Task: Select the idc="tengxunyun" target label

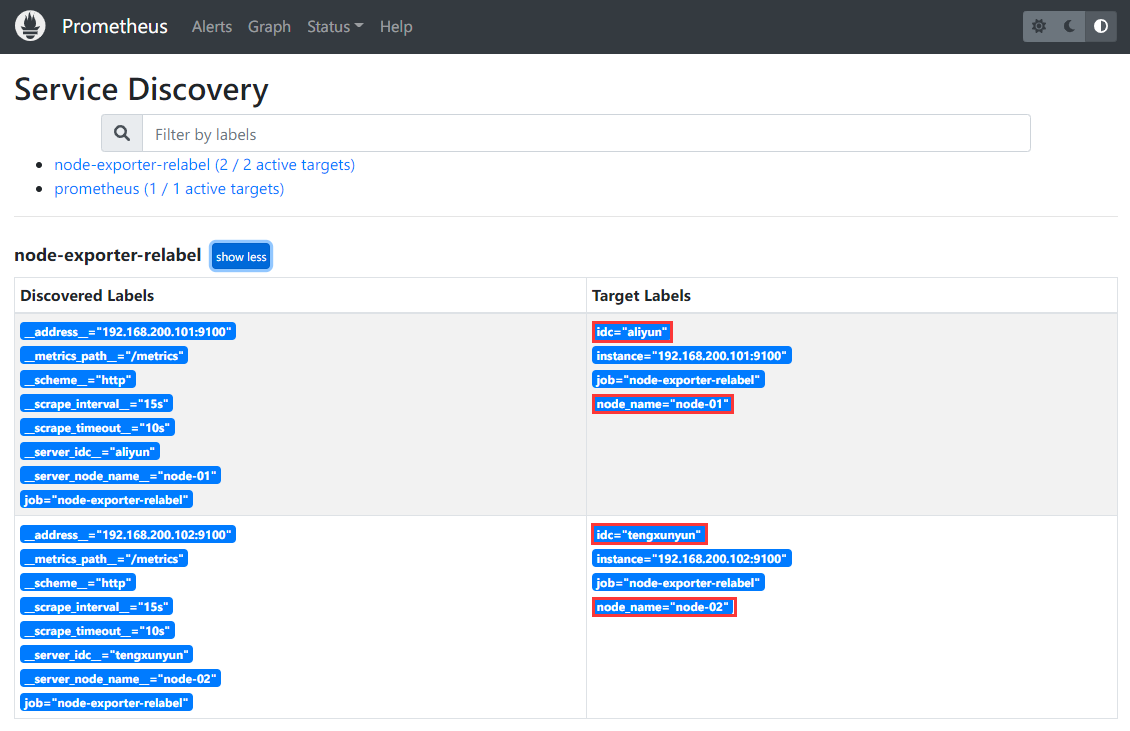Action: pyautogui.click(x=649, y=535)
